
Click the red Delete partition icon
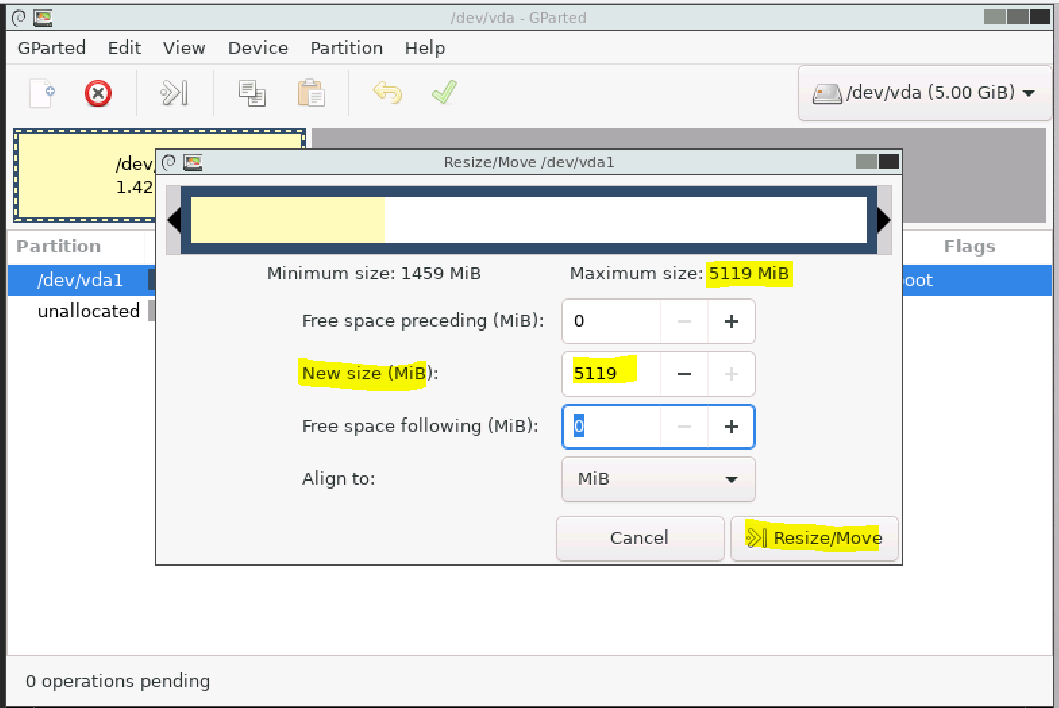[x=98, y=93]
